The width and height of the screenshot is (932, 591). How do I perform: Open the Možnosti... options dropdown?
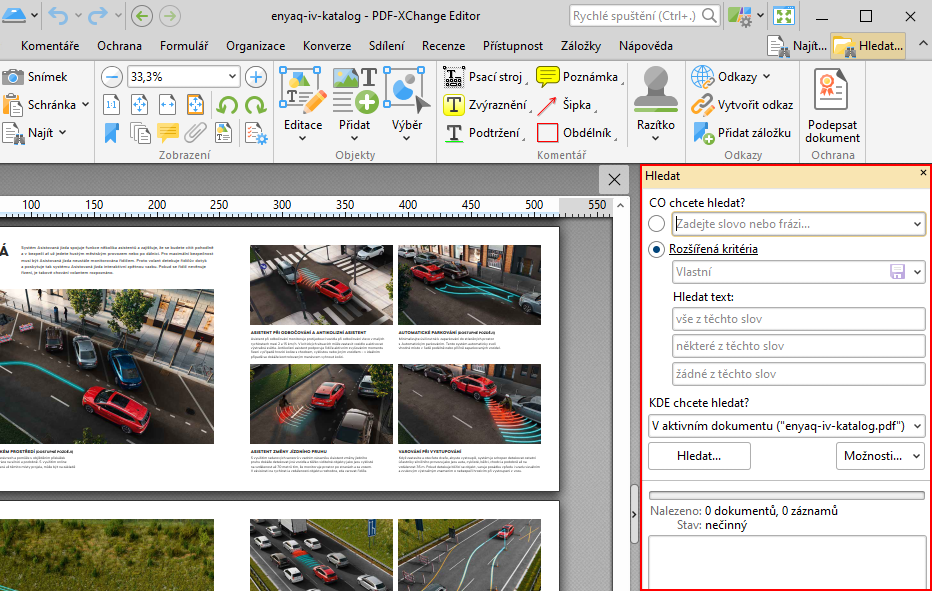point(880,456)
